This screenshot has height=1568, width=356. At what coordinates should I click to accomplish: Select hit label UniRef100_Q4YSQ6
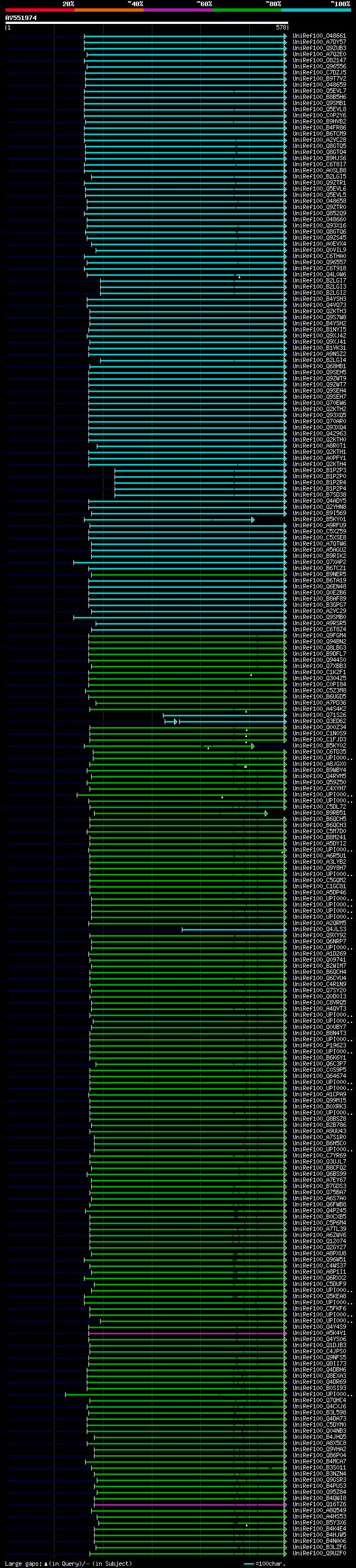319,1339
